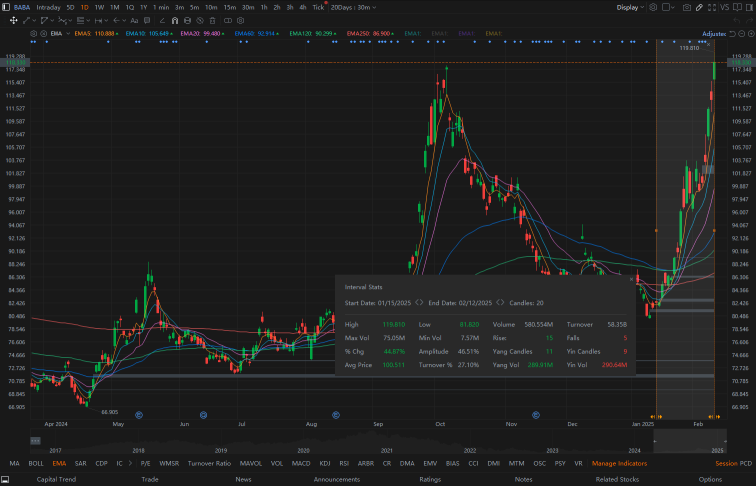756x486 pixels.
Task: Click the text annotation Aa tool
Action: (x=132, y=19)
